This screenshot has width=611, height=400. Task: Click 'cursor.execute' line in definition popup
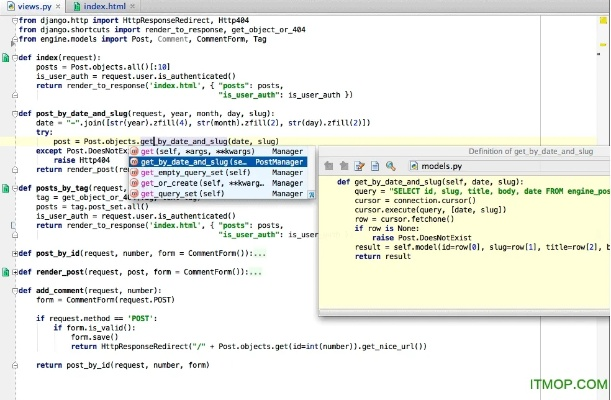pyautogui.click(x=430, y=210)
